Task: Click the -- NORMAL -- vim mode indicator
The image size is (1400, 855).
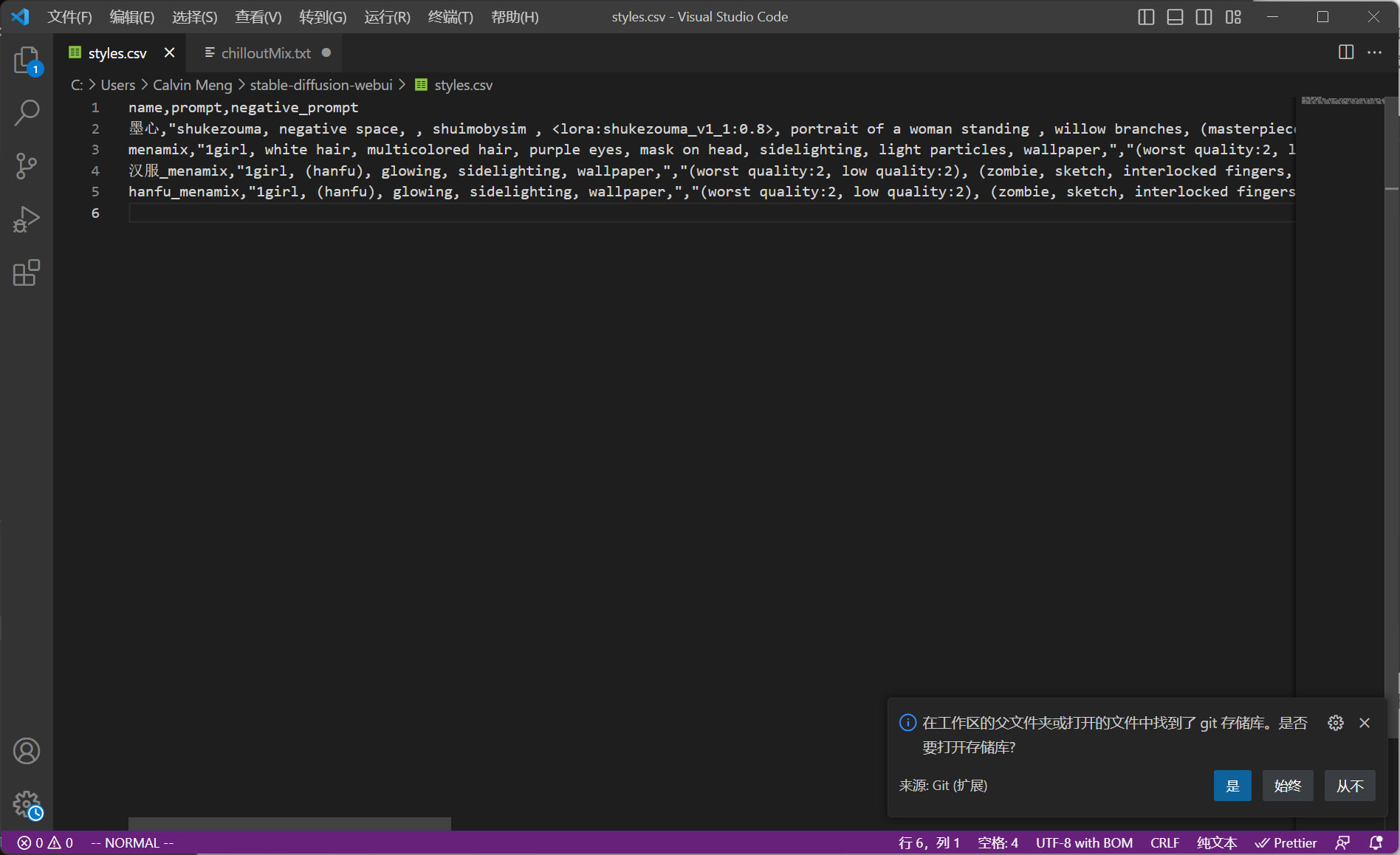Action: (x=132, y=843)
